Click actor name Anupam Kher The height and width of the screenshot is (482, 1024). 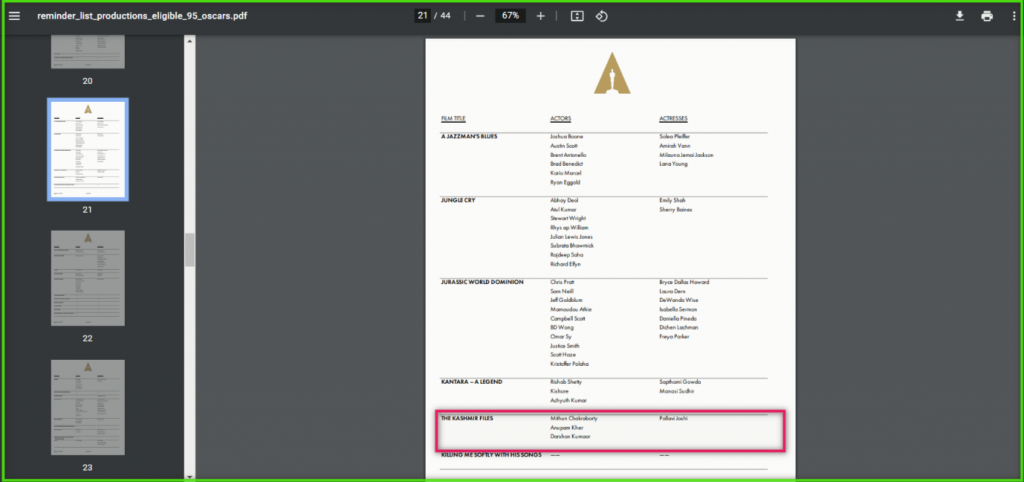point(566,427)
